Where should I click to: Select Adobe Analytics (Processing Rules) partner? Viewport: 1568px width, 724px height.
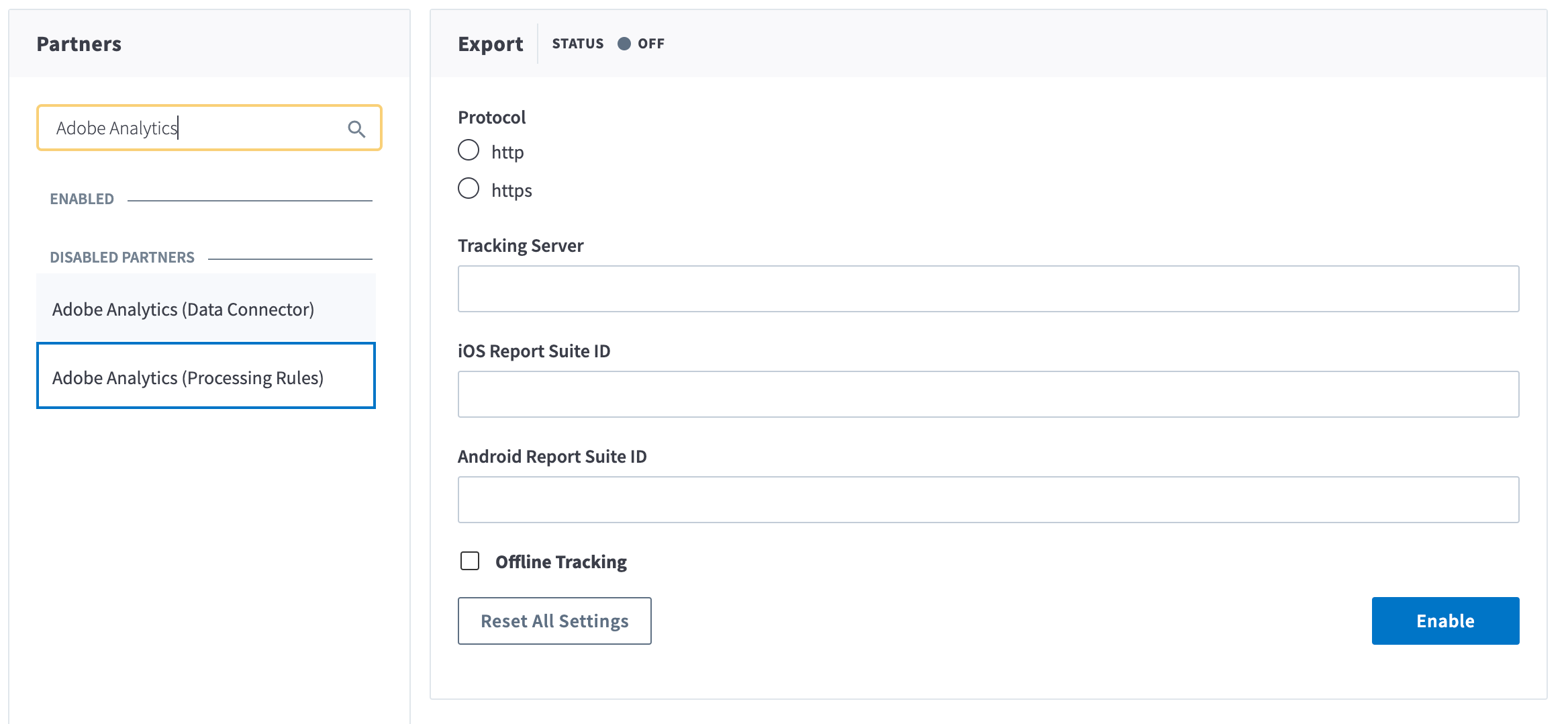point(206,376)
